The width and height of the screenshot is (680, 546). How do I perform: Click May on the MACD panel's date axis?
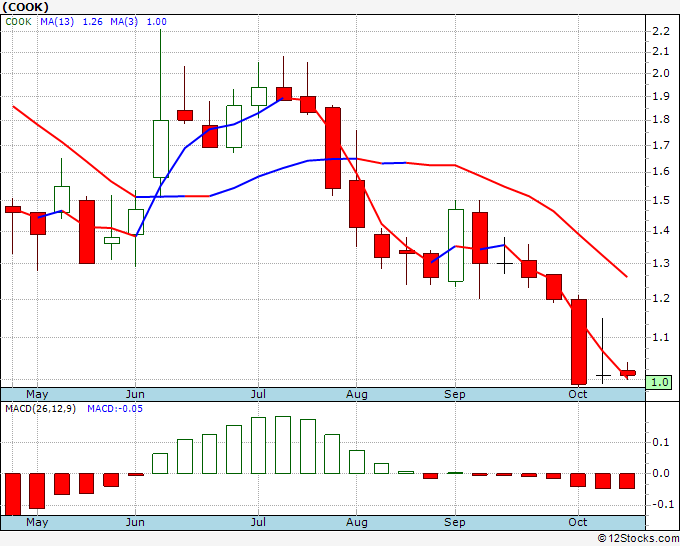click(x=37, y=522)
